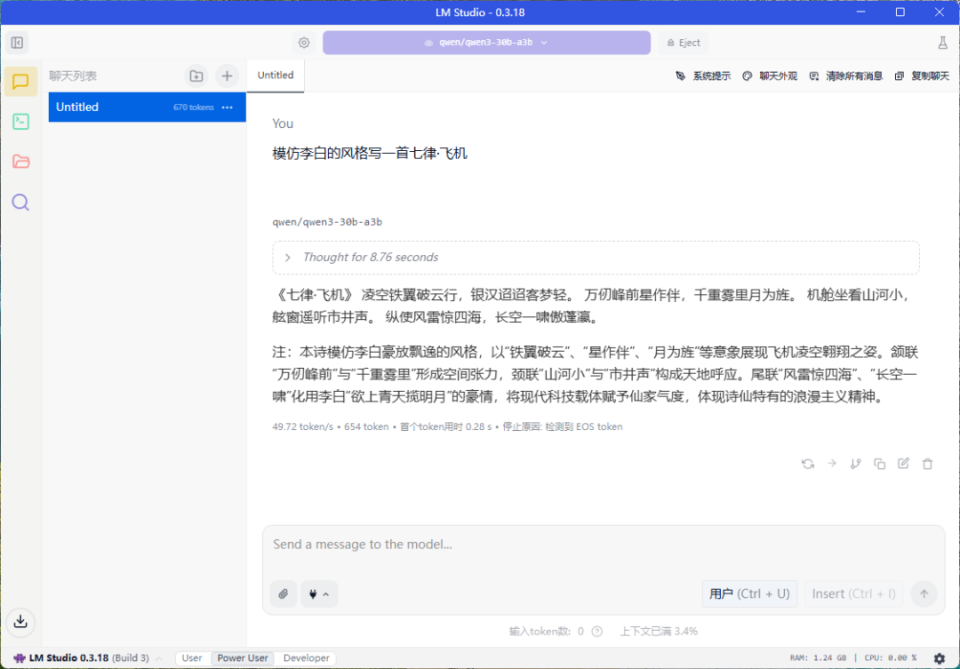
Task: Switch to User mode
Action: [192, 658]
